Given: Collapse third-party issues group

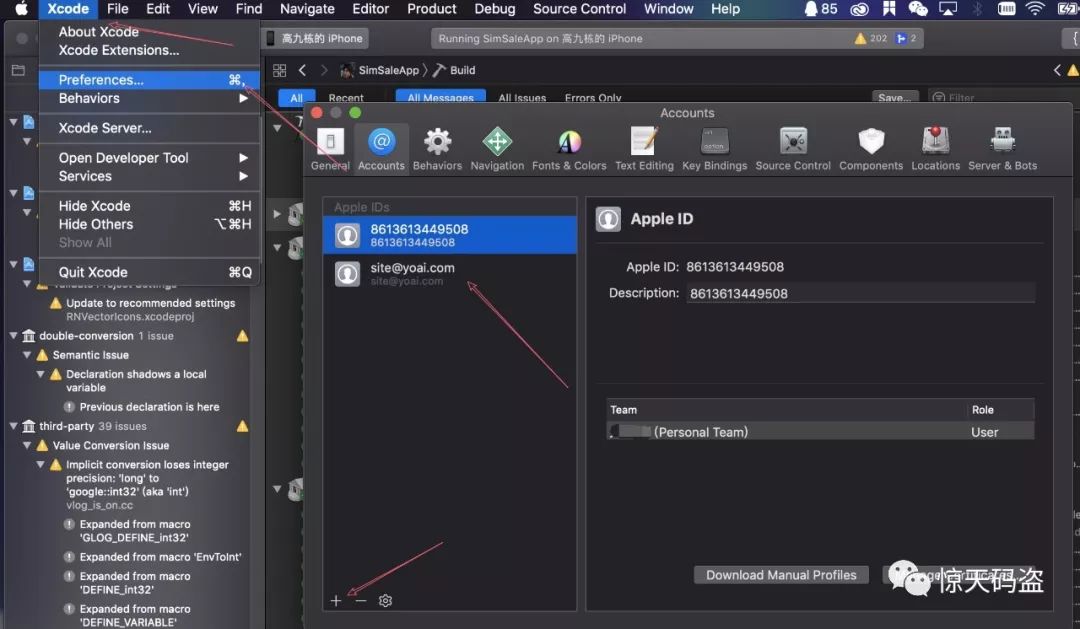Looking at the screenshot, I should [x=13, y=426].
